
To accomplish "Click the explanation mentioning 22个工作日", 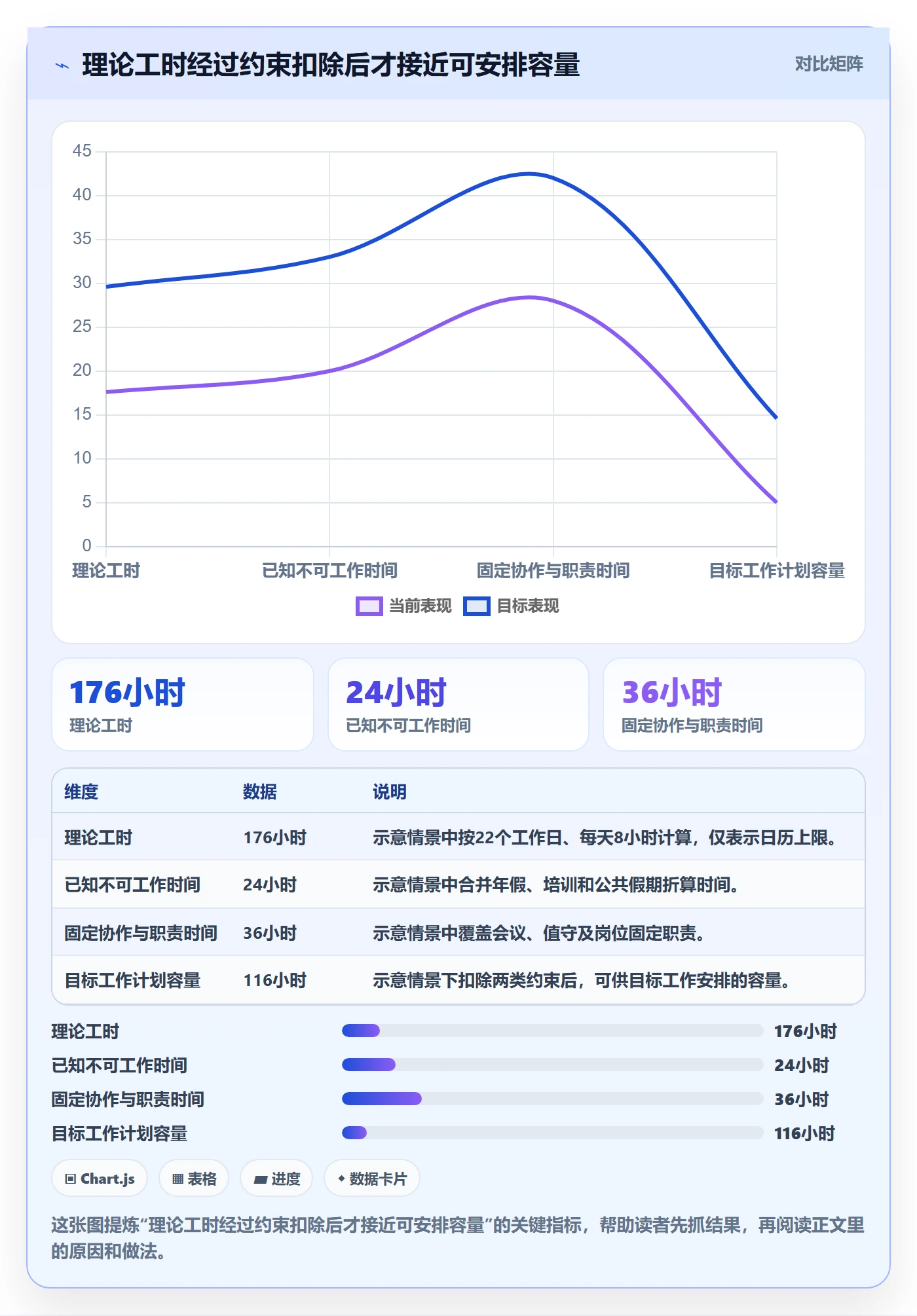I will [x=607, y=837].
